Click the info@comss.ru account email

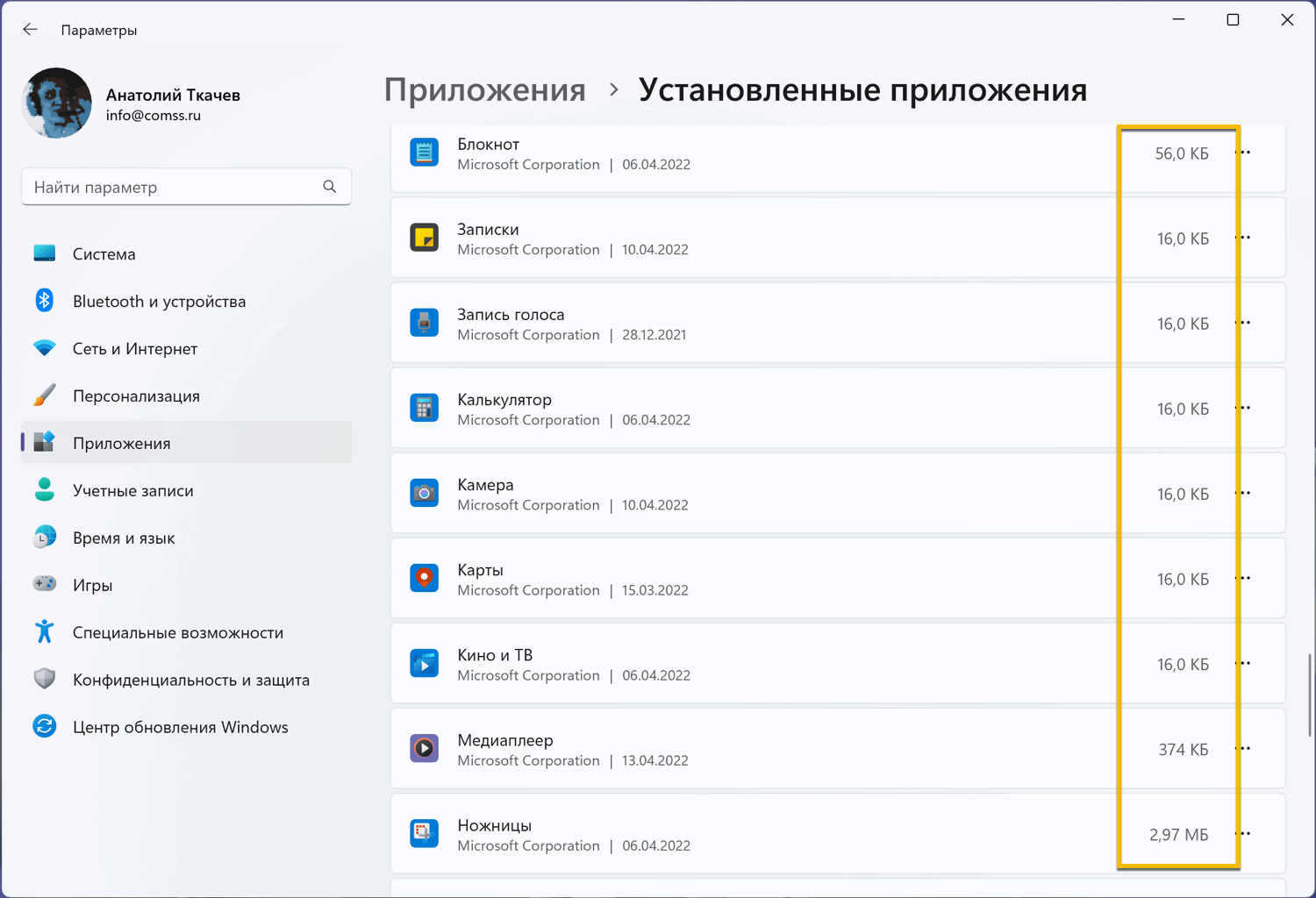point(154,116)
